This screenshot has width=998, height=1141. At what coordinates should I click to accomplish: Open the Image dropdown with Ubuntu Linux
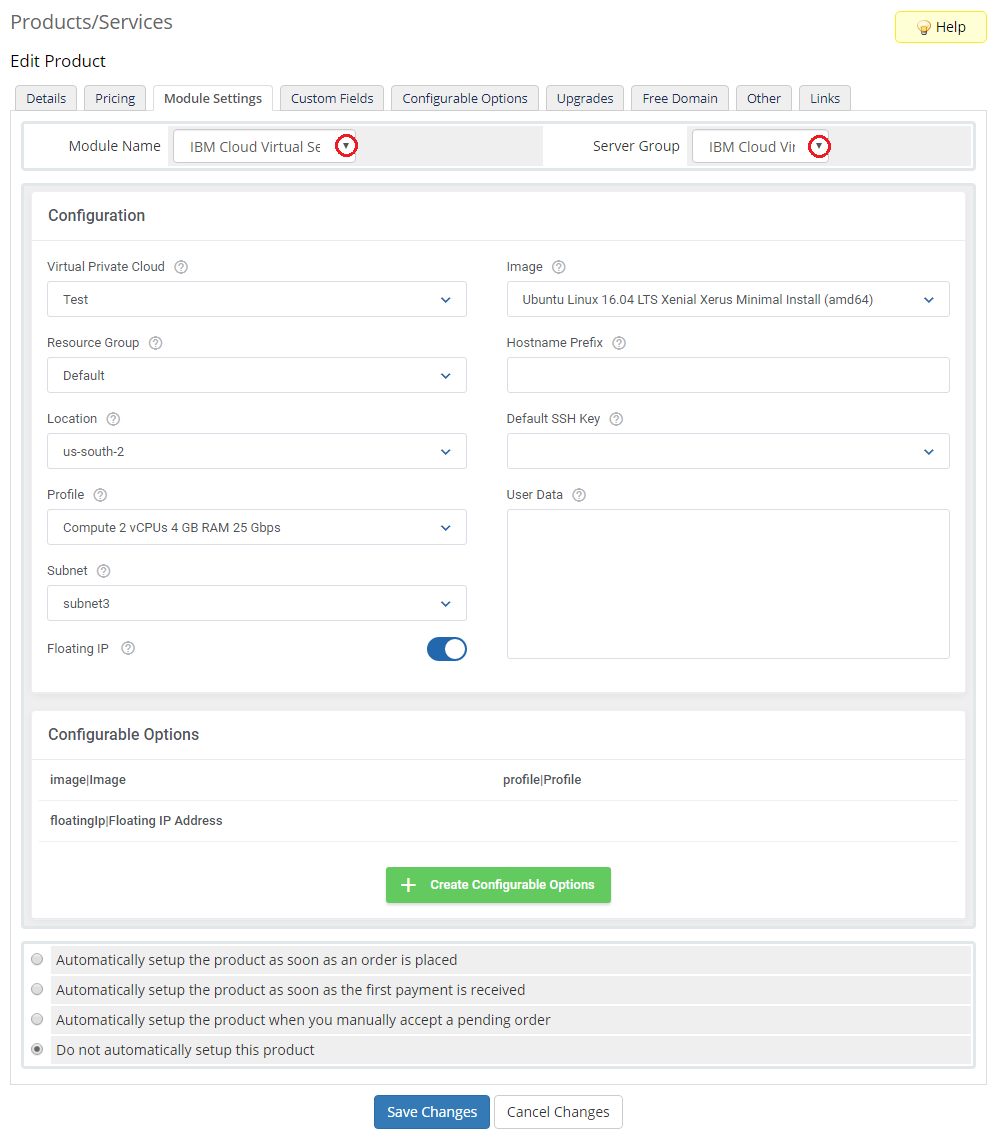point(728,299)
